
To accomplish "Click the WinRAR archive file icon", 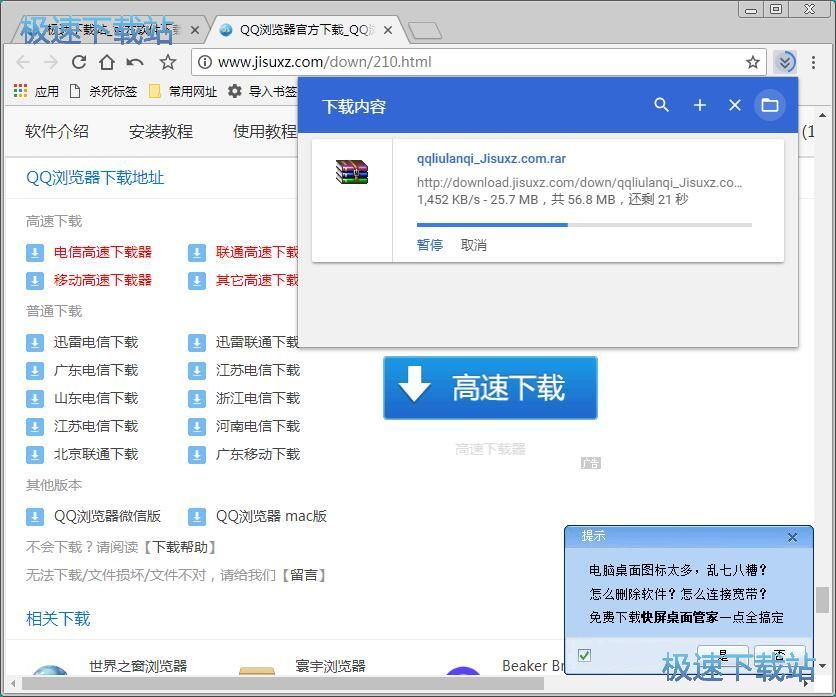I will pyautogui.click(x=352, y=172).
